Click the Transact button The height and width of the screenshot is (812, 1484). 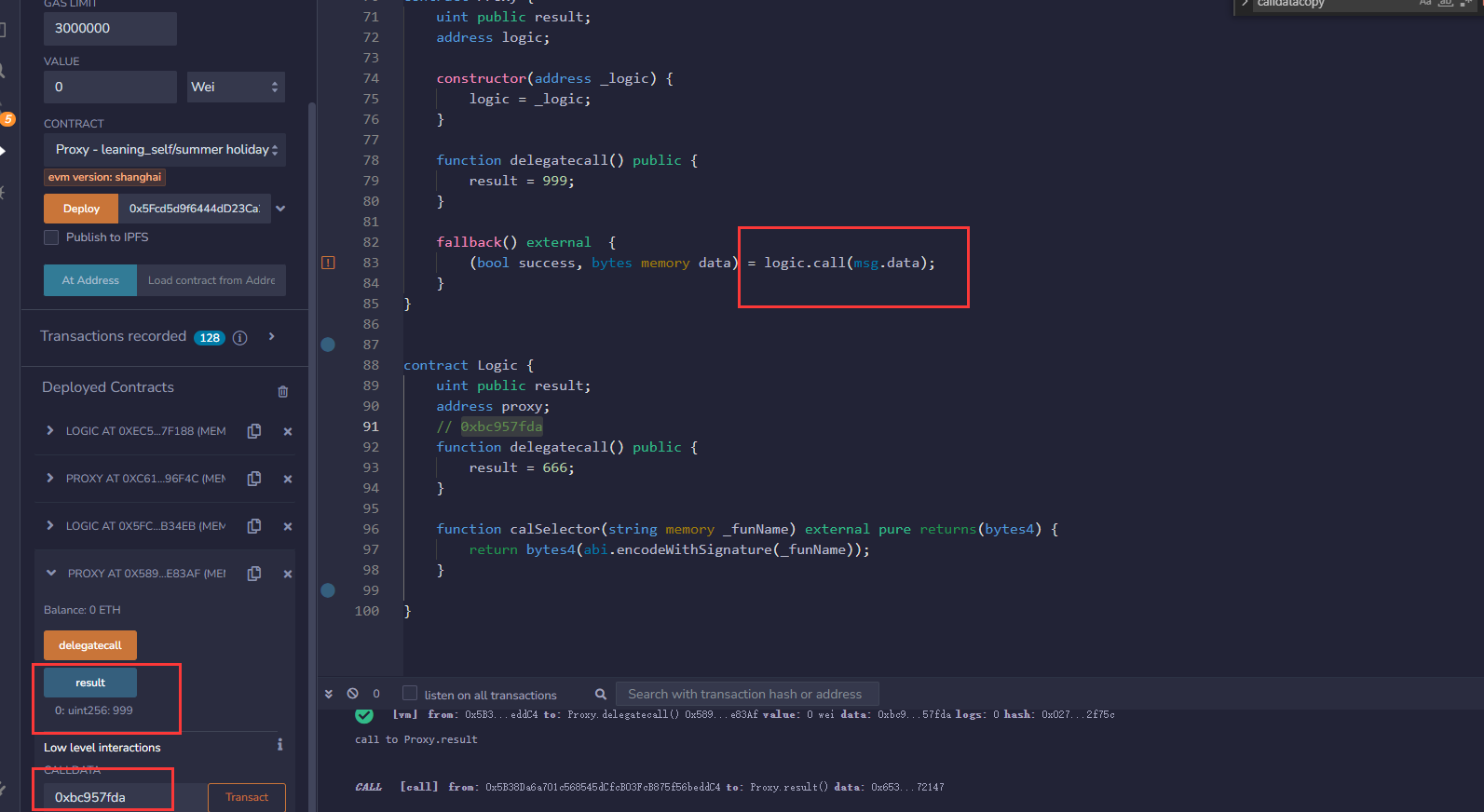[247, 797]
